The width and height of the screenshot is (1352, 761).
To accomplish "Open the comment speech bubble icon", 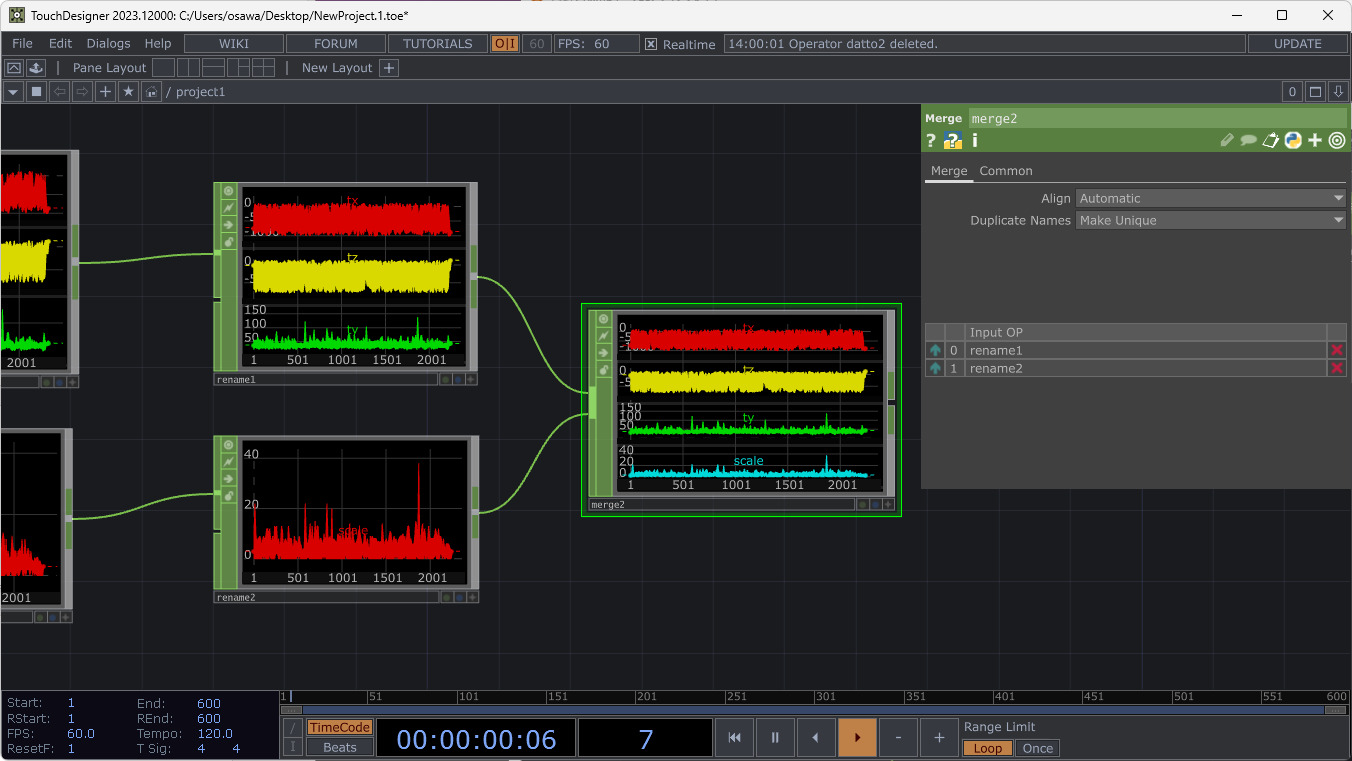I will 1248,141.
